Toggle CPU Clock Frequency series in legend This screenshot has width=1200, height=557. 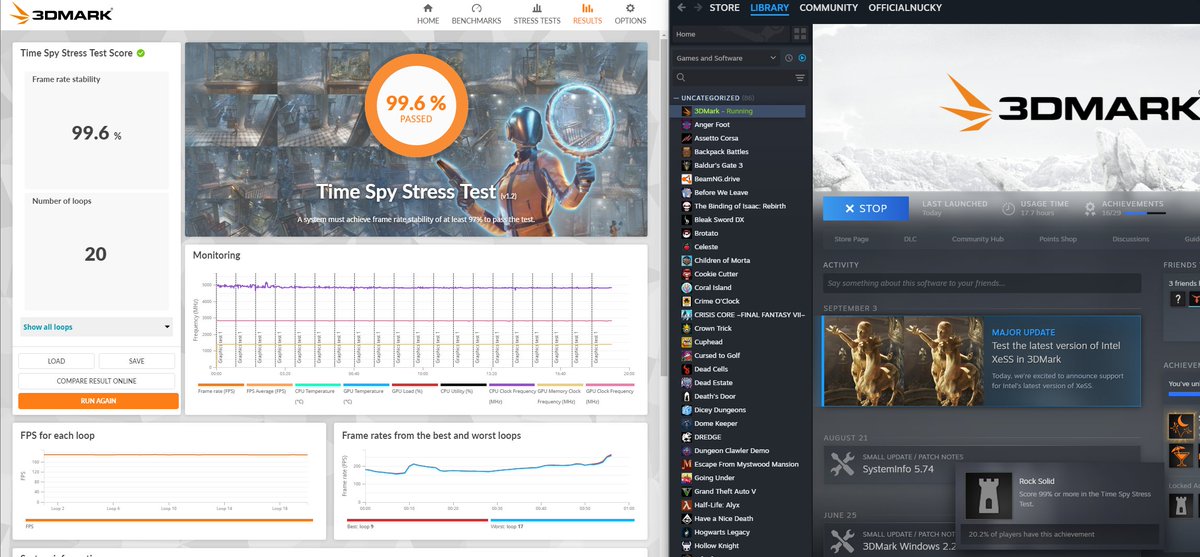[x=510, y=394]
